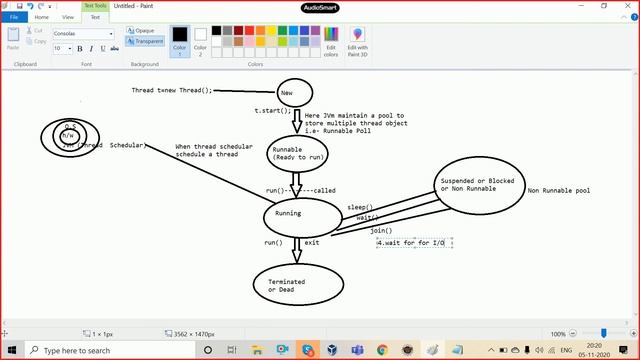Click the Text Tools contextual tab header

tap(95, 6)
